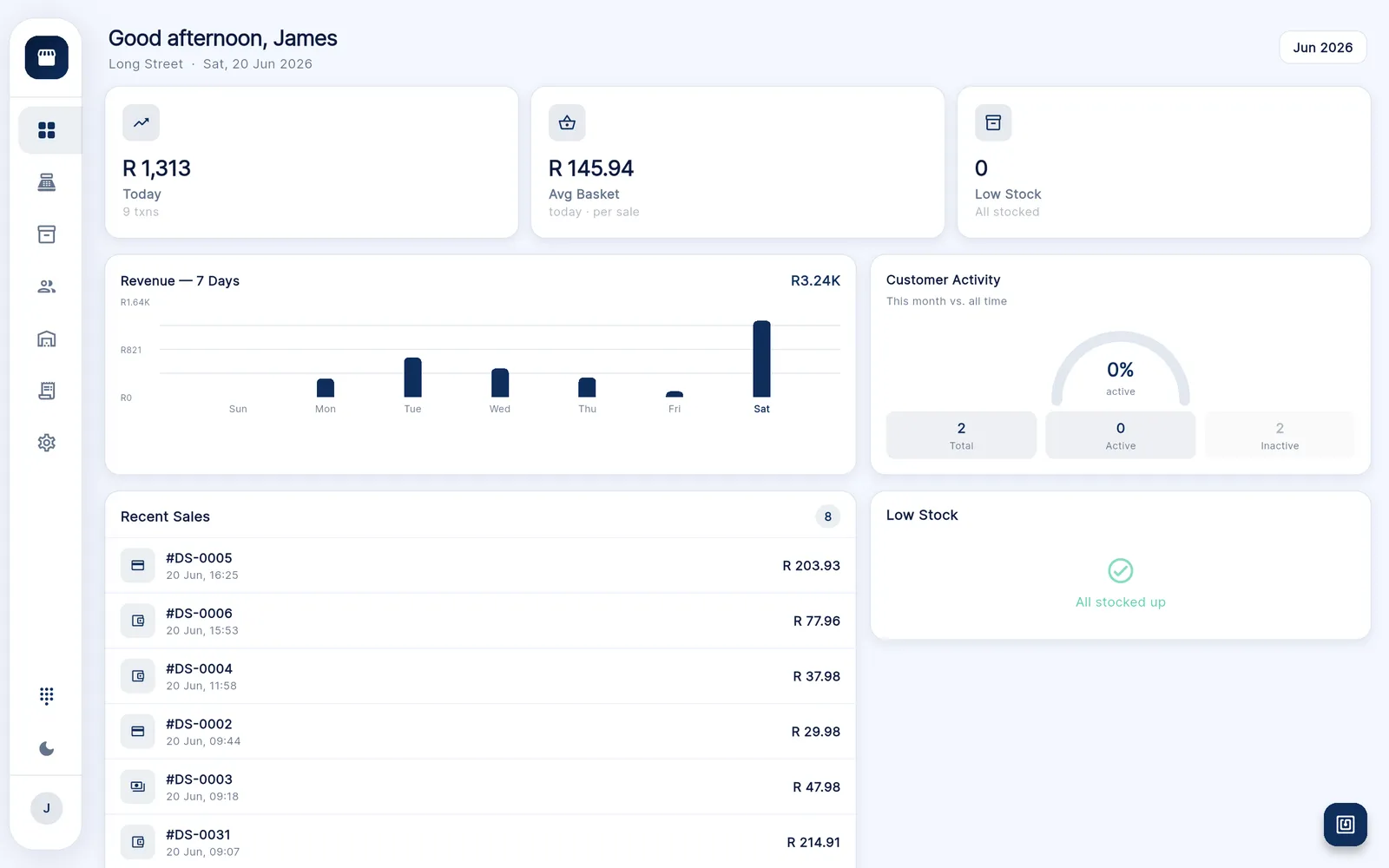Open the receipts report icon
This screenshot has width=1389, height=868.
tap(47, 391)
